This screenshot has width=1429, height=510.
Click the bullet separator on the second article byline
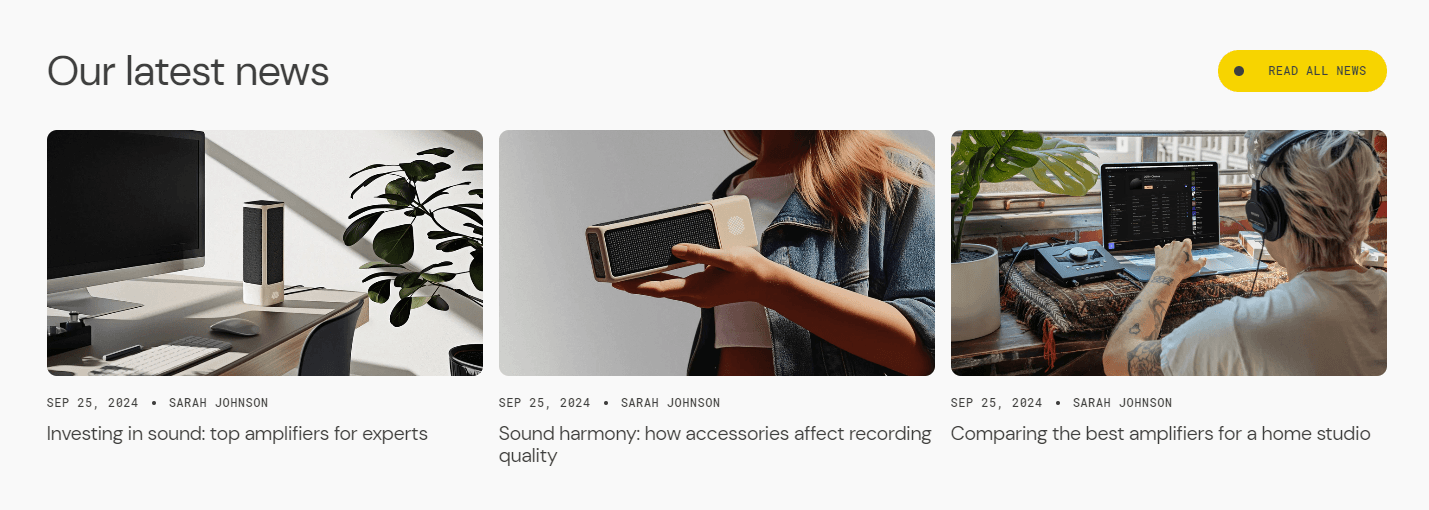(x=606, y=403)
